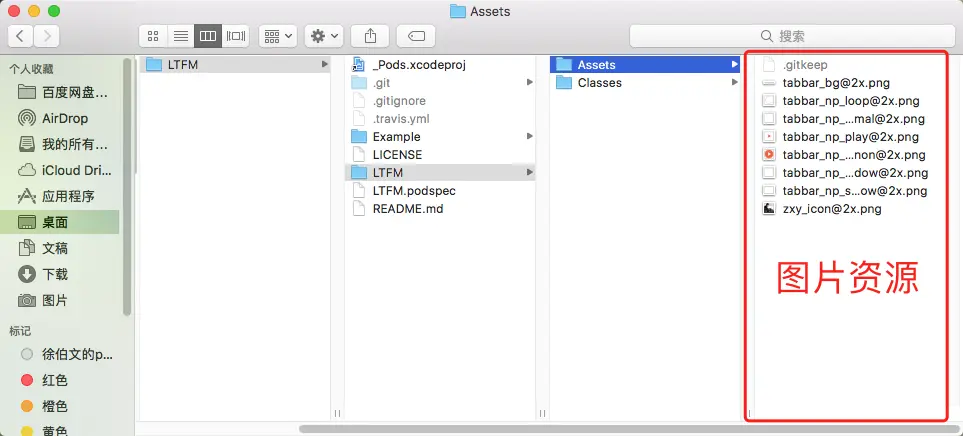Click the sidebar vertical scrollbar
Screen dimensions: 963x436
pyautogui.click(x=128, y=187)
